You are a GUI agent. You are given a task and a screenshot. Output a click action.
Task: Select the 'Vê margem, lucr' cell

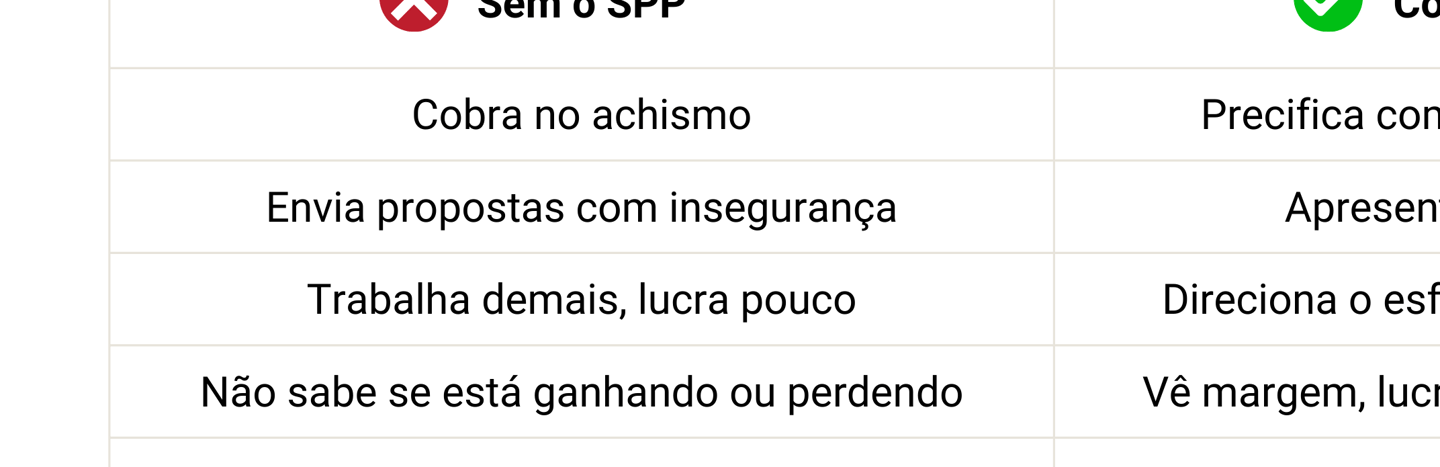tap(1291, 392)
